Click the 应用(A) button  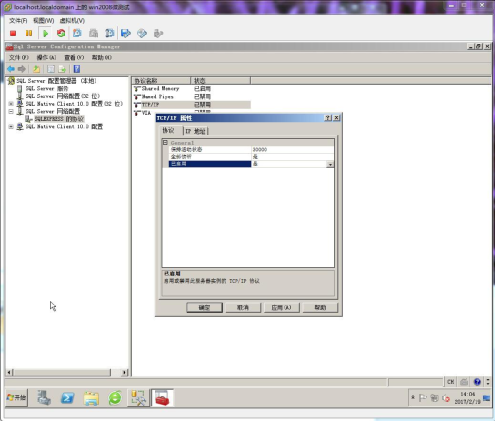tap(281, 307)
